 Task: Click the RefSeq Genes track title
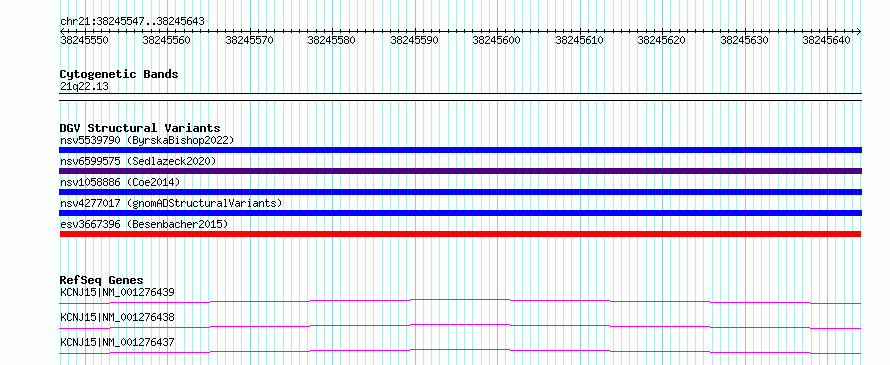[101, 280]
